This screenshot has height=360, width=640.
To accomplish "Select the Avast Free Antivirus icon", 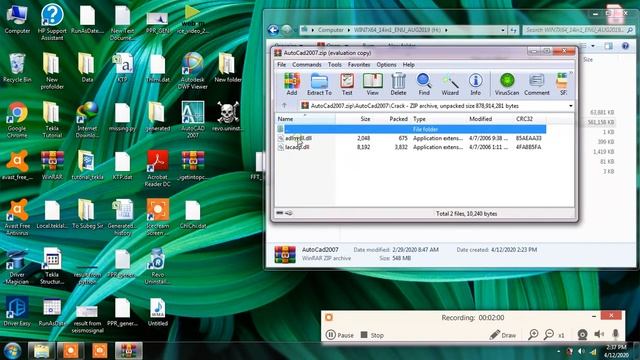I will pyautogui.click(x=17, y=218).
